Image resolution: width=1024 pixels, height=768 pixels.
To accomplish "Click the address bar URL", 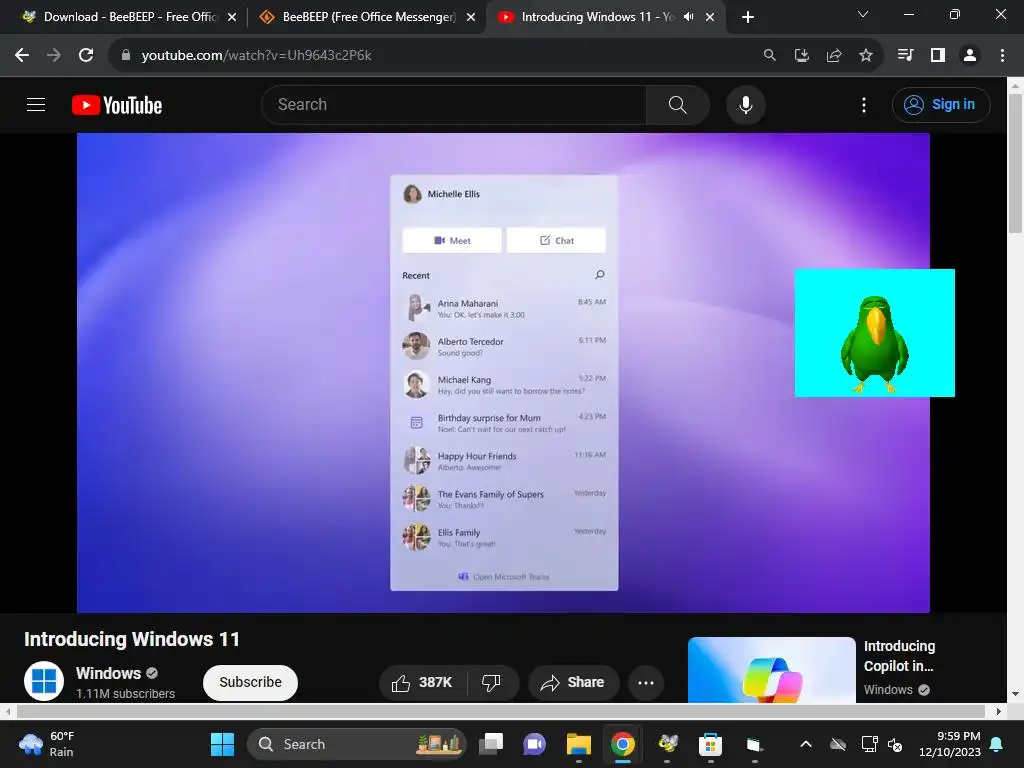I will coord(256,56).
